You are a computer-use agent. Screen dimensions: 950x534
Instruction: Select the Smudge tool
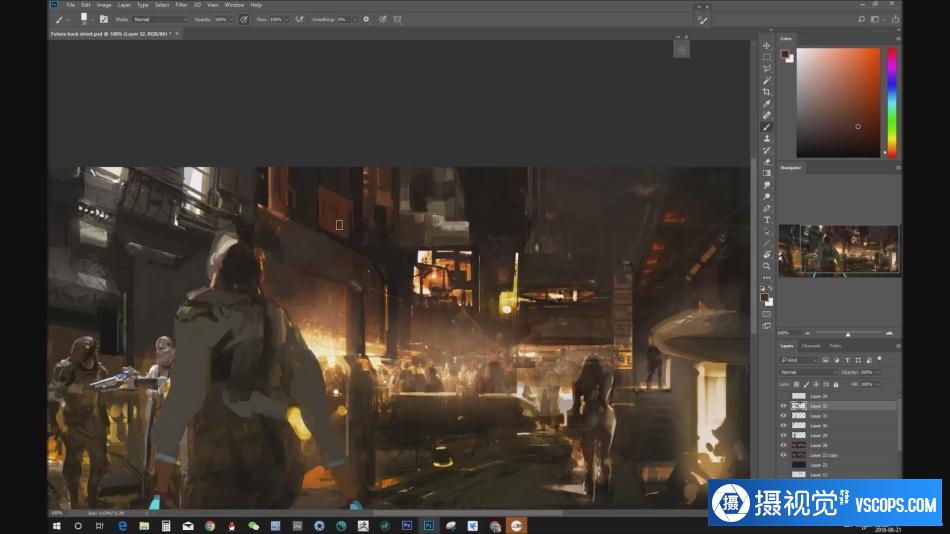tap(766, 185)
